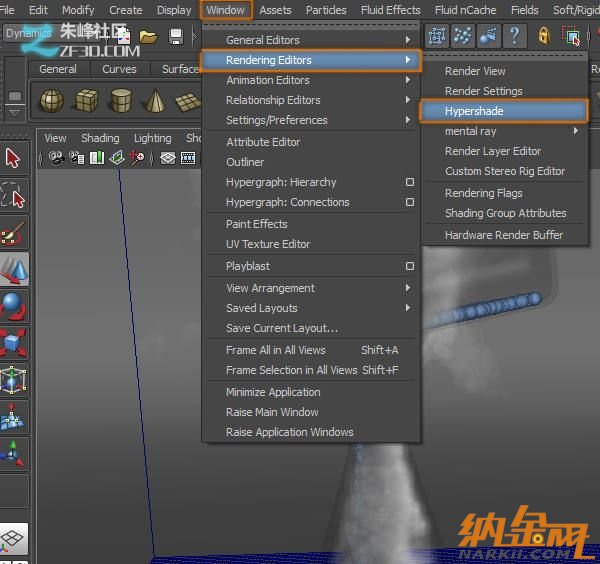Activate the Rotate tool

tap(13, 306)
